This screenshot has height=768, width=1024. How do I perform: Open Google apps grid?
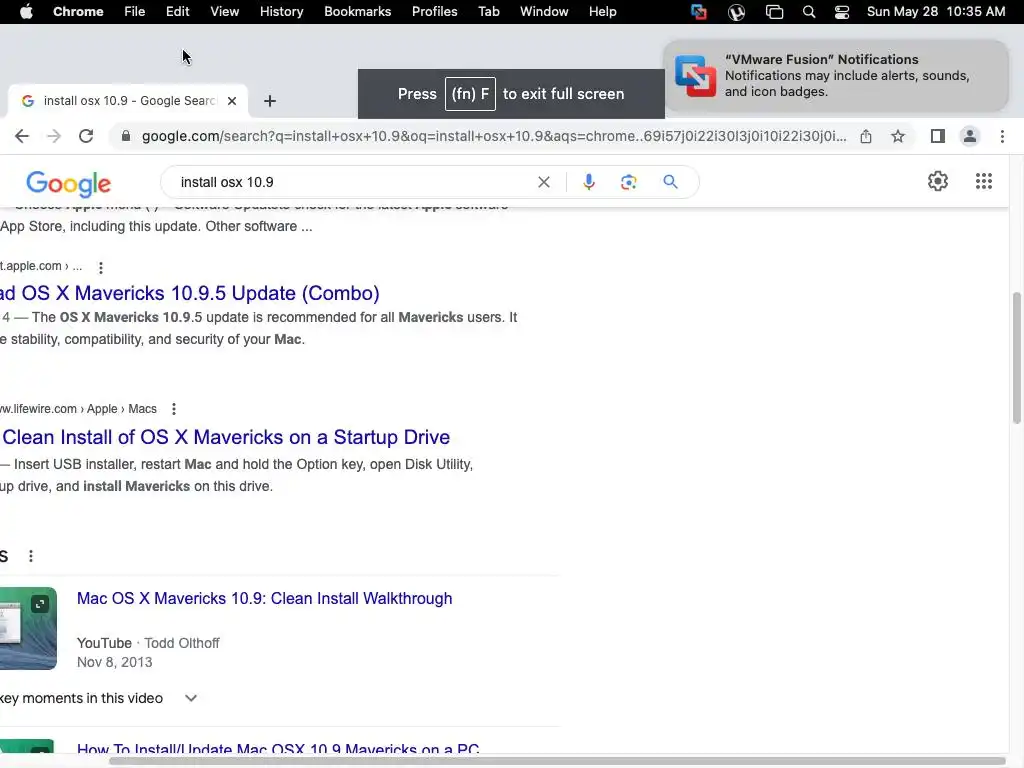click(x=984, y=181)
